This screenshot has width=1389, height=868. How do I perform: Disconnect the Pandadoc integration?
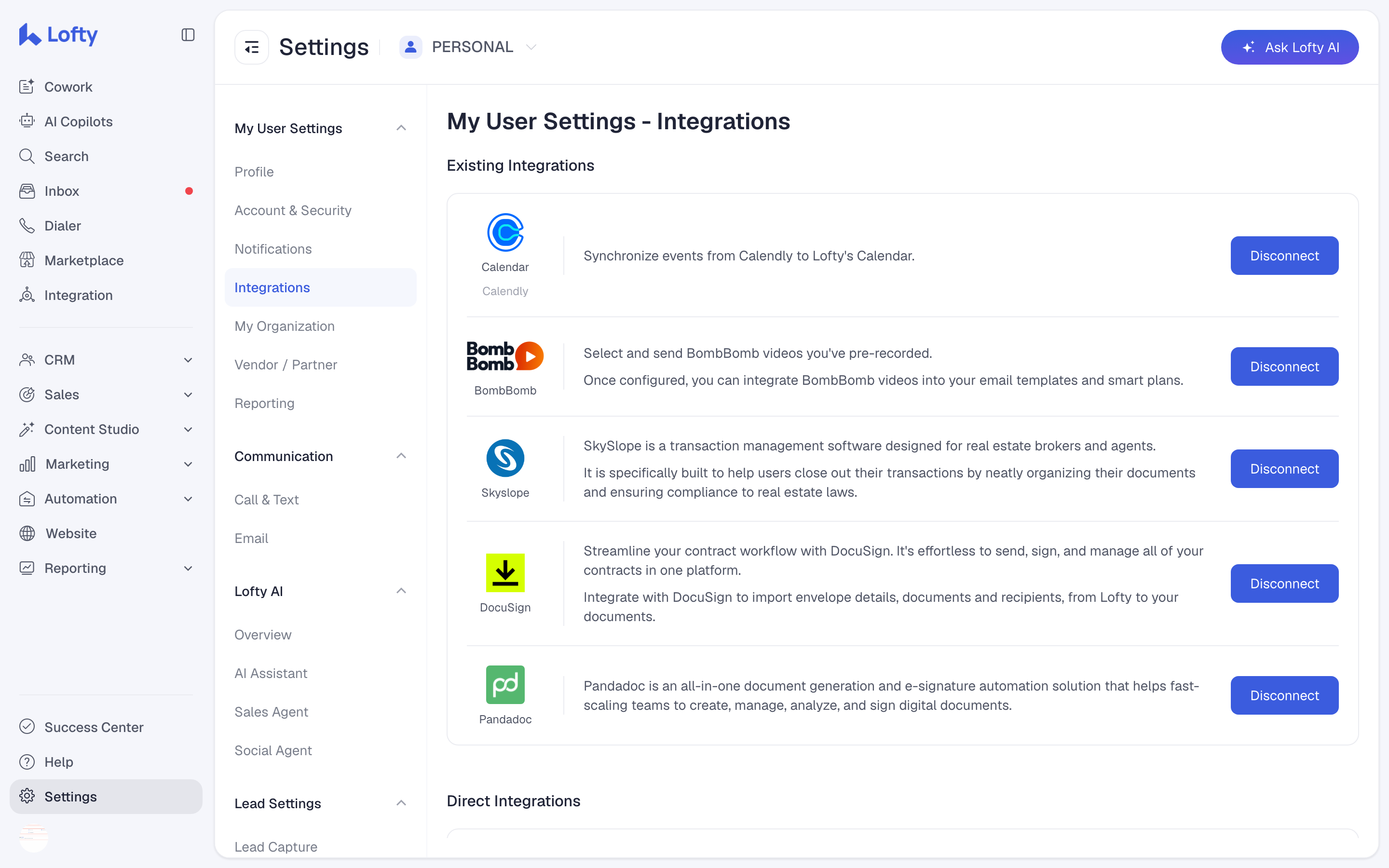1284,695
